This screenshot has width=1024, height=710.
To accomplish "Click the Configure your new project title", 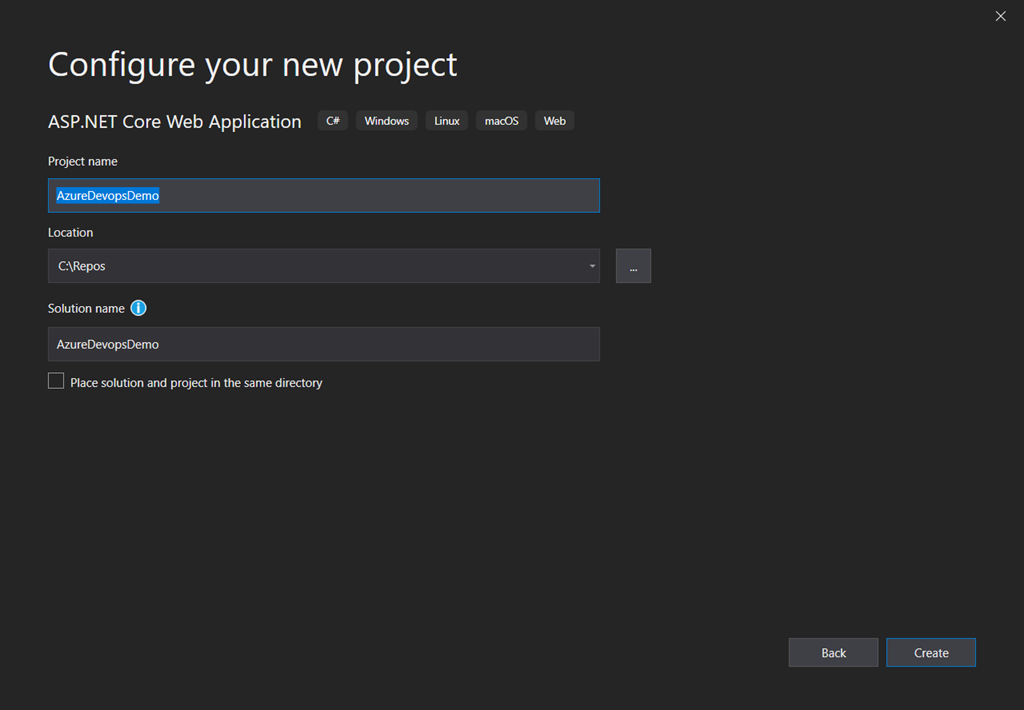I will click(253, 65).
